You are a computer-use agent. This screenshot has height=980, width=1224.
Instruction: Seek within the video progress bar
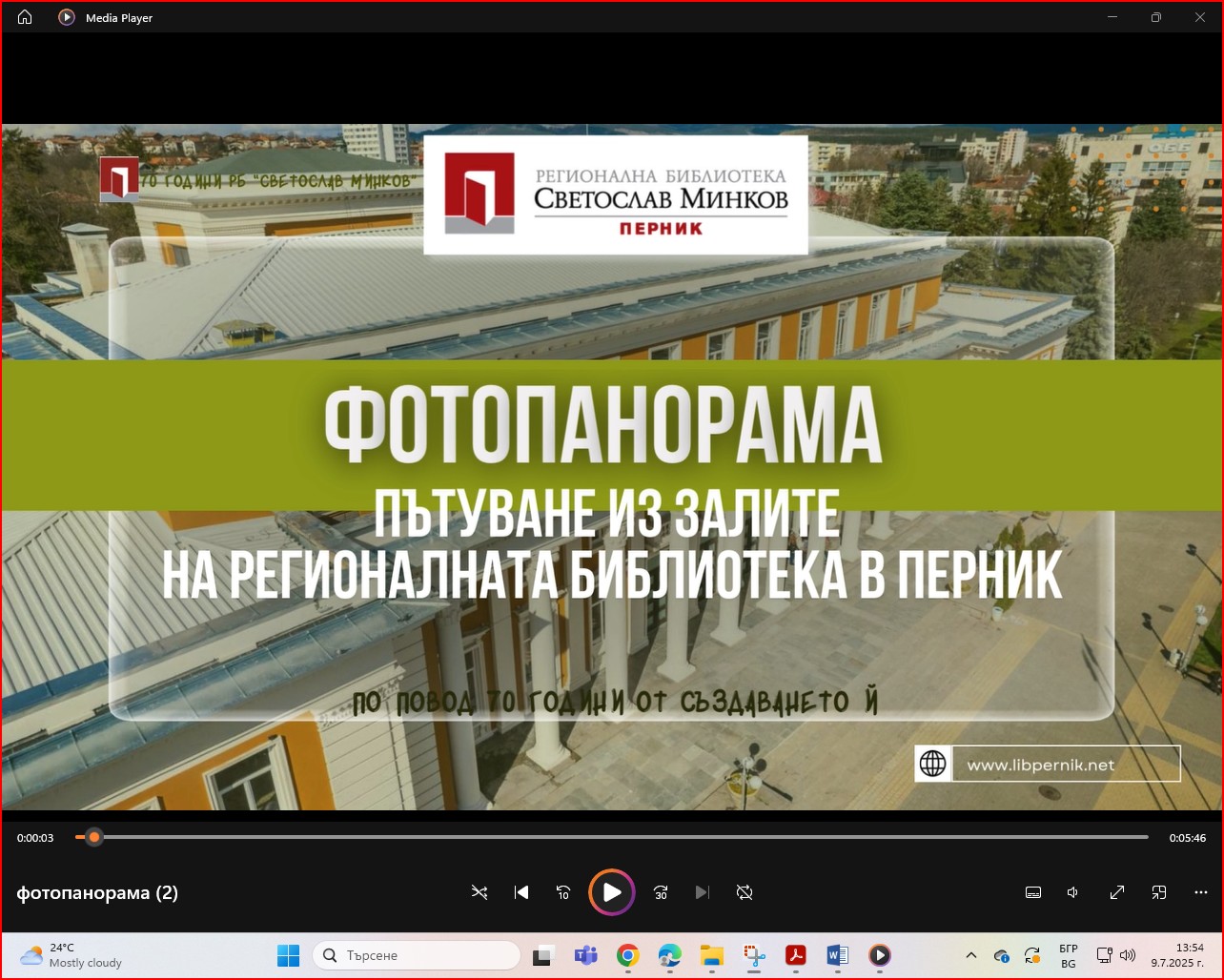click(612, 837)
